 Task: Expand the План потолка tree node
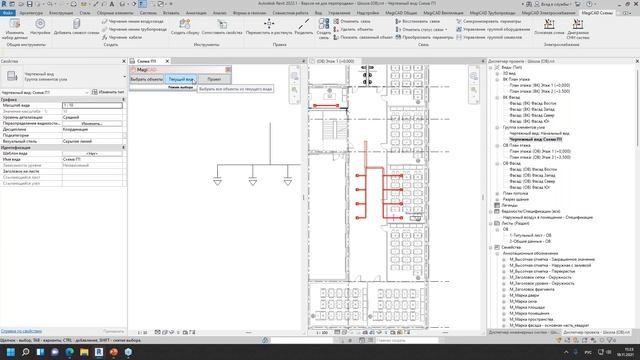(x=497, y=193)
